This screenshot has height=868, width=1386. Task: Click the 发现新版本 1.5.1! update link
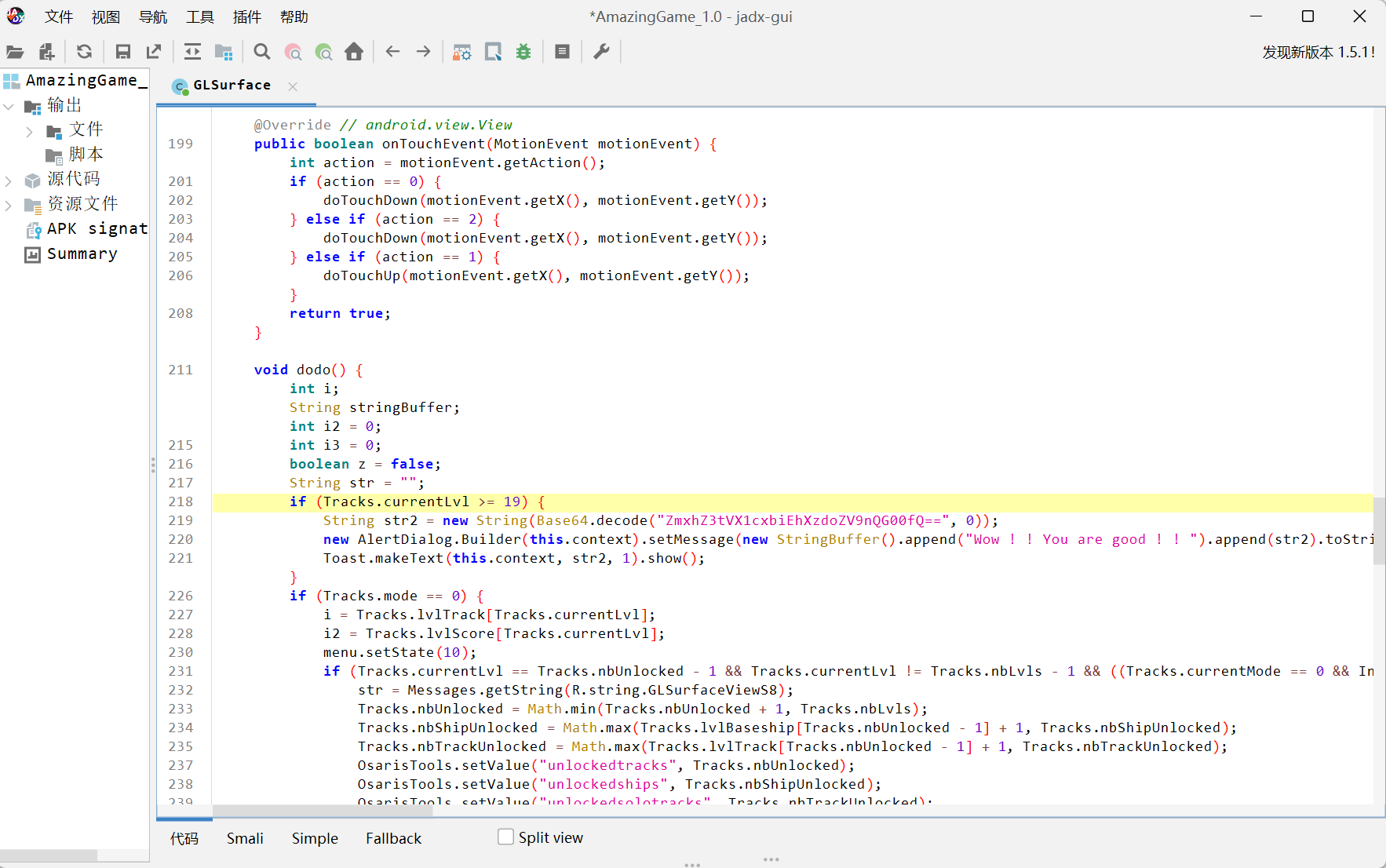(1319, 53)
